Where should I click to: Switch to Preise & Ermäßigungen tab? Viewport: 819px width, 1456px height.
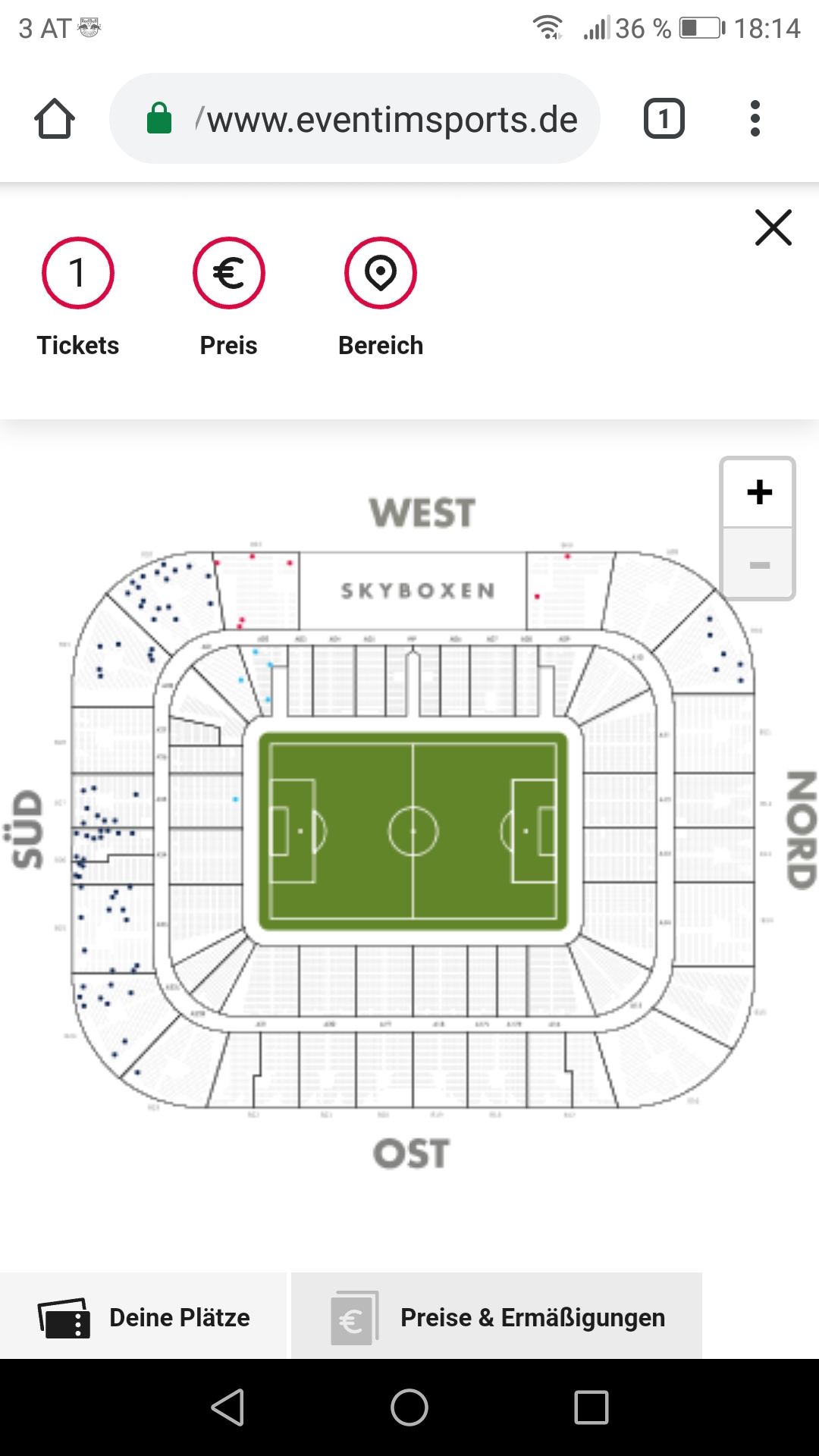click(497, 1317)
